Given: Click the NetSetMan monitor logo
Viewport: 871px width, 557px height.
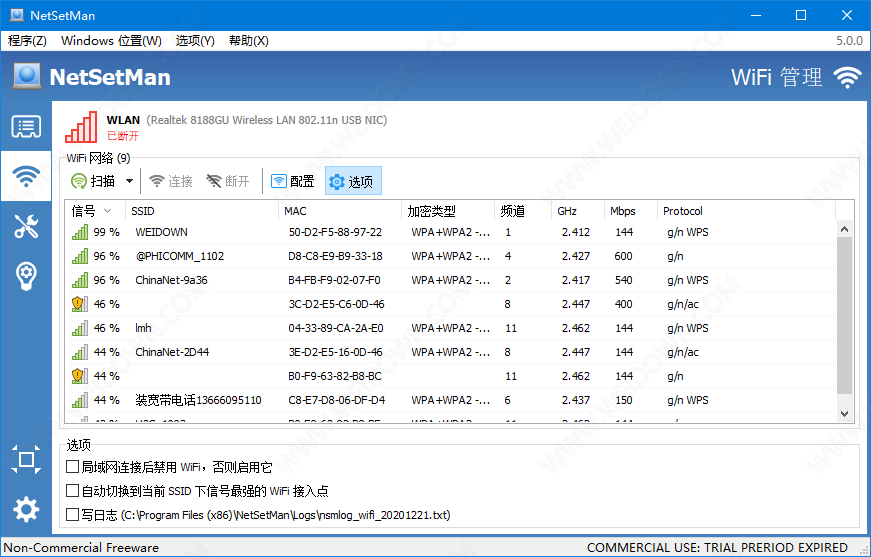Looking at the screenshot, I should tap(27, 76).
